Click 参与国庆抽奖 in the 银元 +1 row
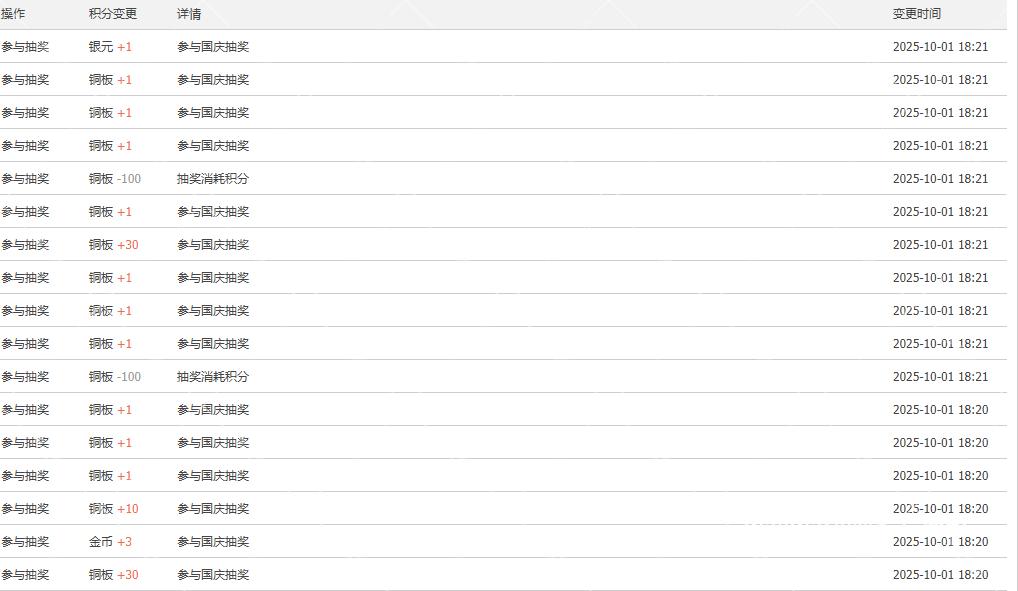Screen dimensions: 1018x591 point(213,47)
